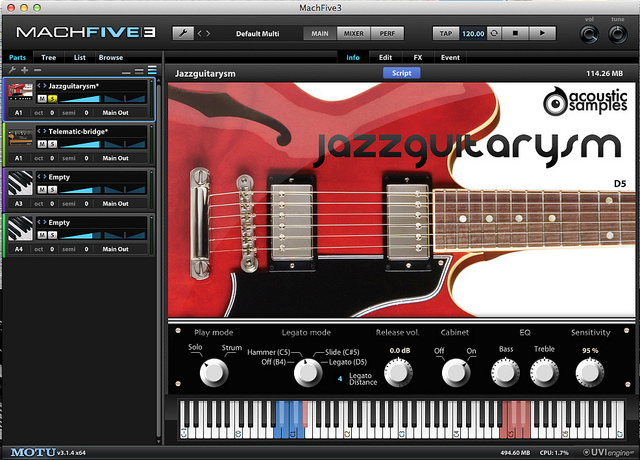The width and height of the screenshot is (640, 460).
Task: Load the previous multi with left arrow
Action: click(x=200, y=33)
